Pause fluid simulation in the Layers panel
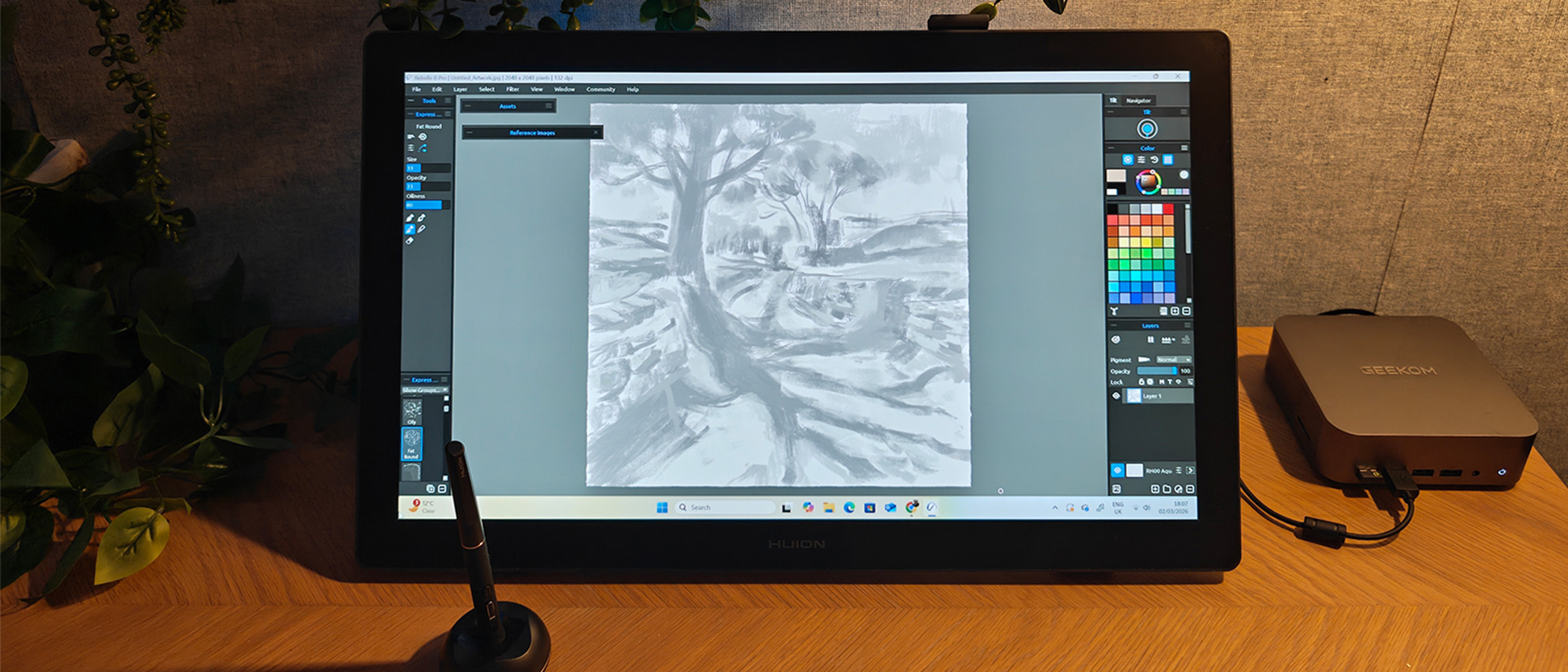The image size is (1568, 672). 1151,338
